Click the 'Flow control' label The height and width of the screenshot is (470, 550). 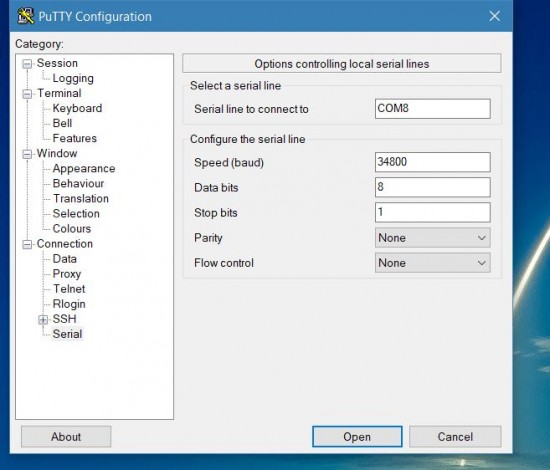pyautogui.click(x=224, y=263)
